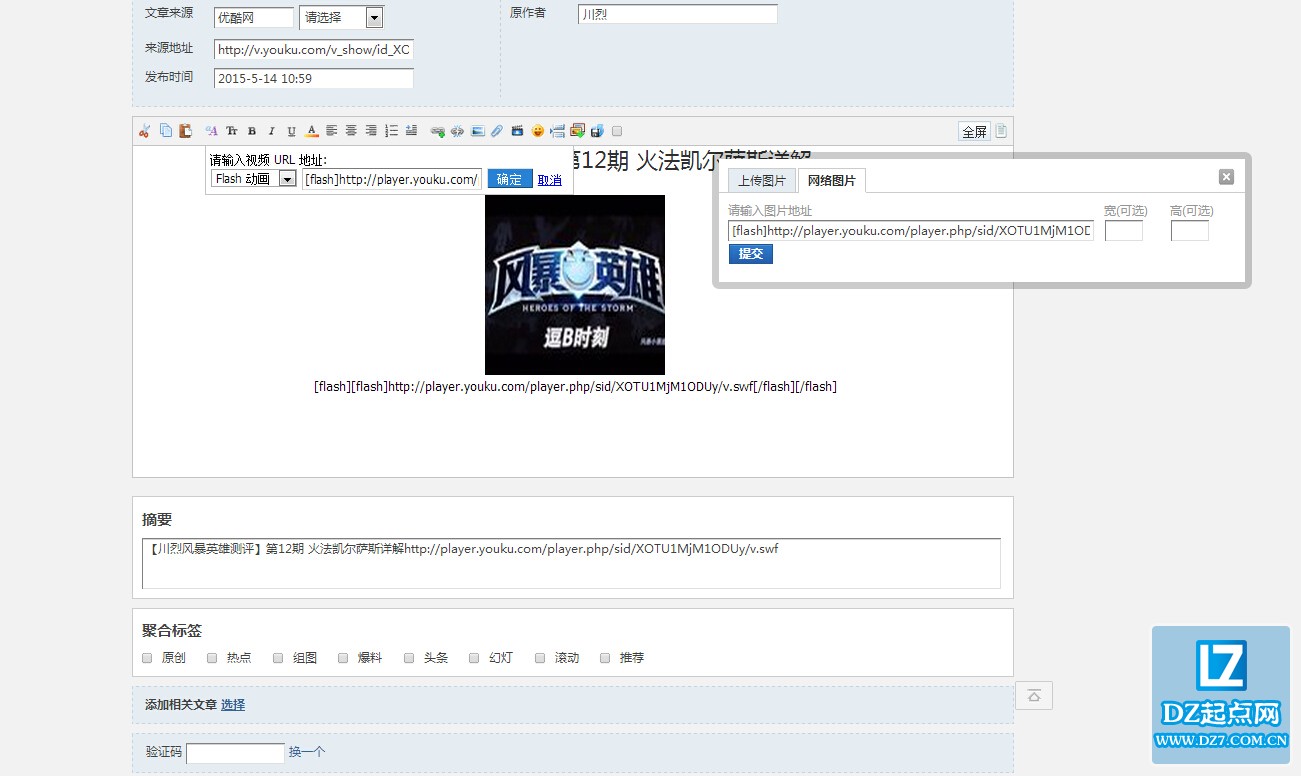Viewport: 1301px width, 776px height.
Task: Click the paste clipboard icon
Action: pos(185,131)
